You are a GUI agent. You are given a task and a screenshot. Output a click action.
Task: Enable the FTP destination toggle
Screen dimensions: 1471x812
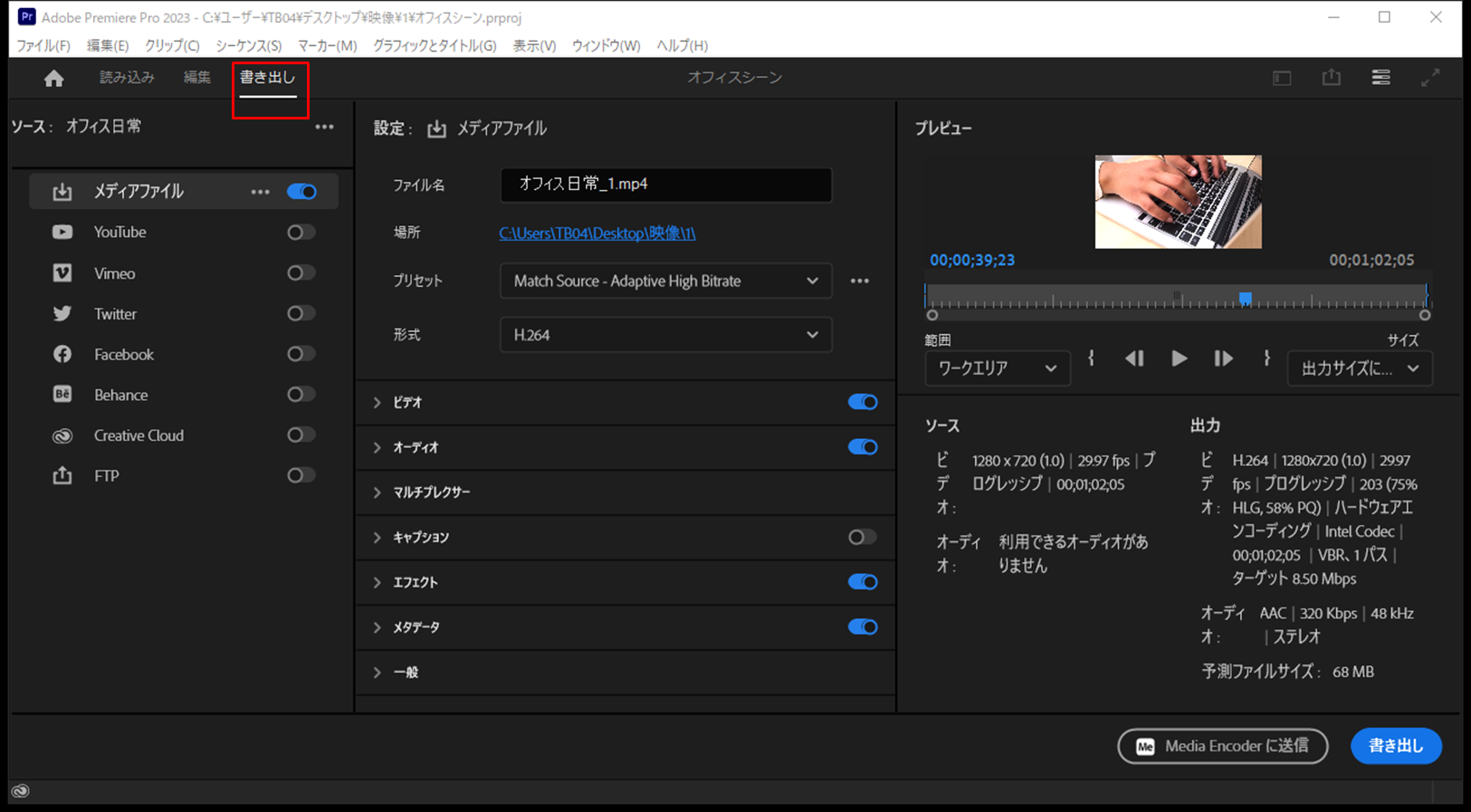coord(301,475)
